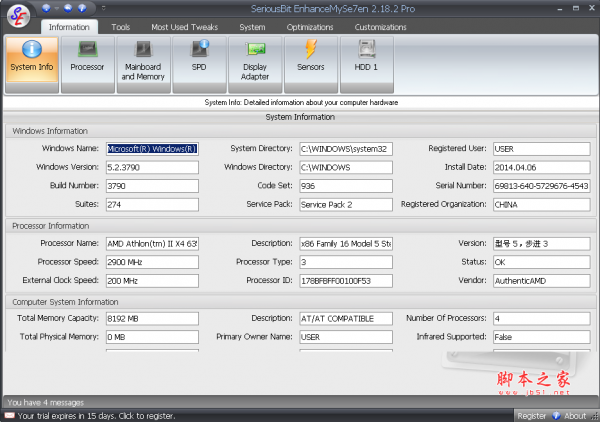Open the System tab
Screen dimensions: 600x422
(252, 27)
